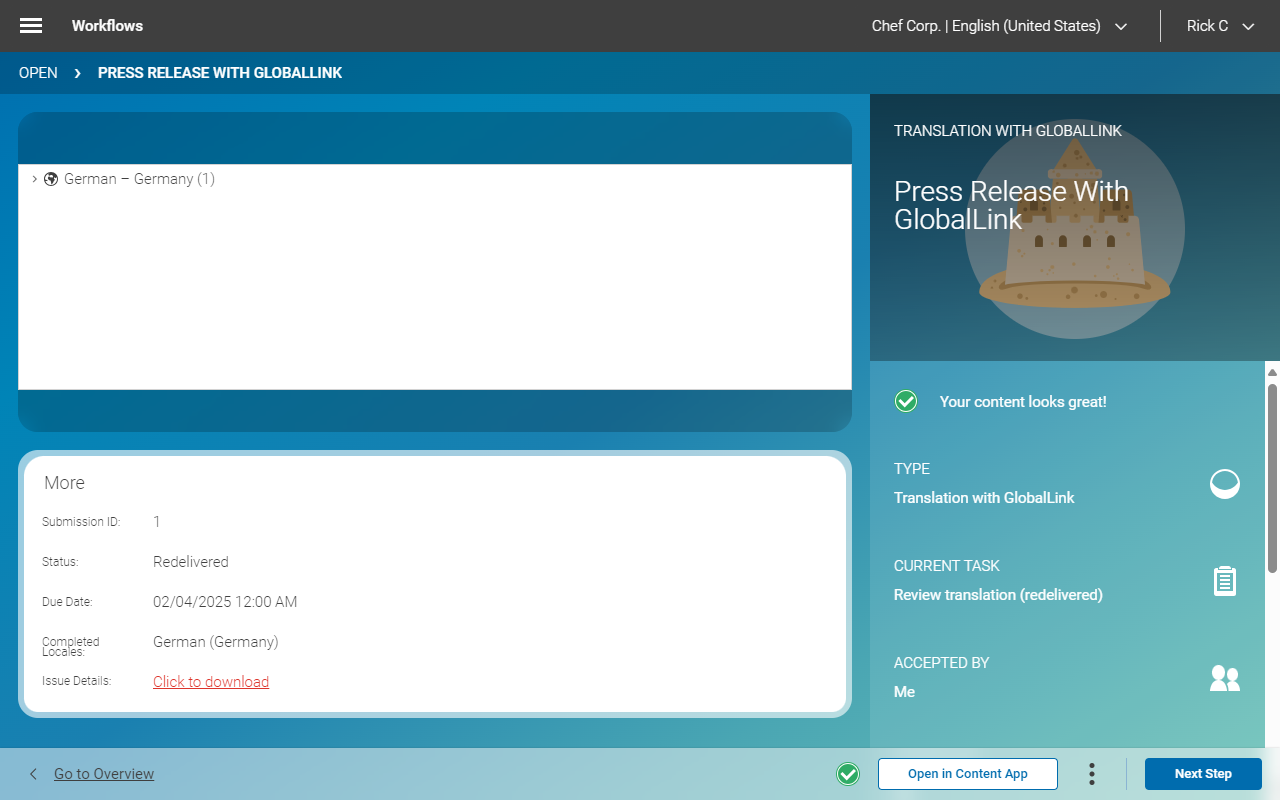Click the green check icon in the bottom bar
1280x800 pixels.
click(848, 773)
